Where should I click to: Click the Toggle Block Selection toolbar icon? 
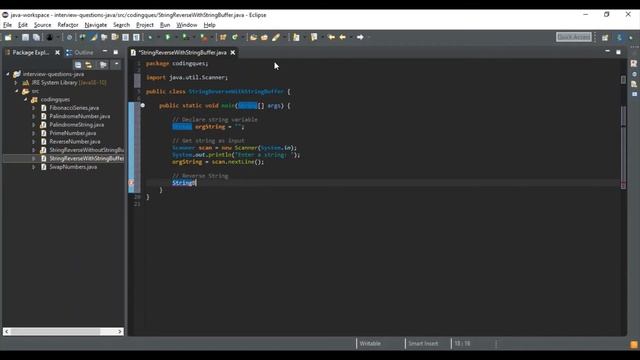pyautogui.click(x=125, y=38)
